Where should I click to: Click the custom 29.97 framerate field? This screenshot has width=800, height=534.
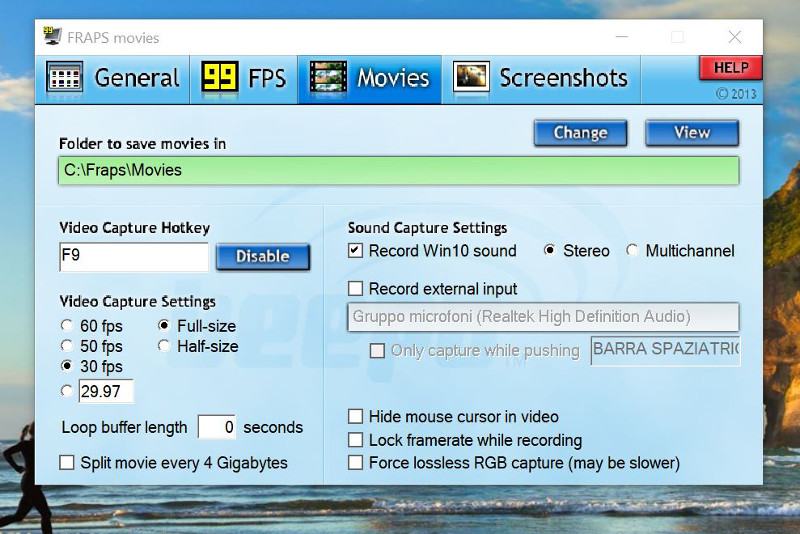pyautogui.click(x=106, y=391)
